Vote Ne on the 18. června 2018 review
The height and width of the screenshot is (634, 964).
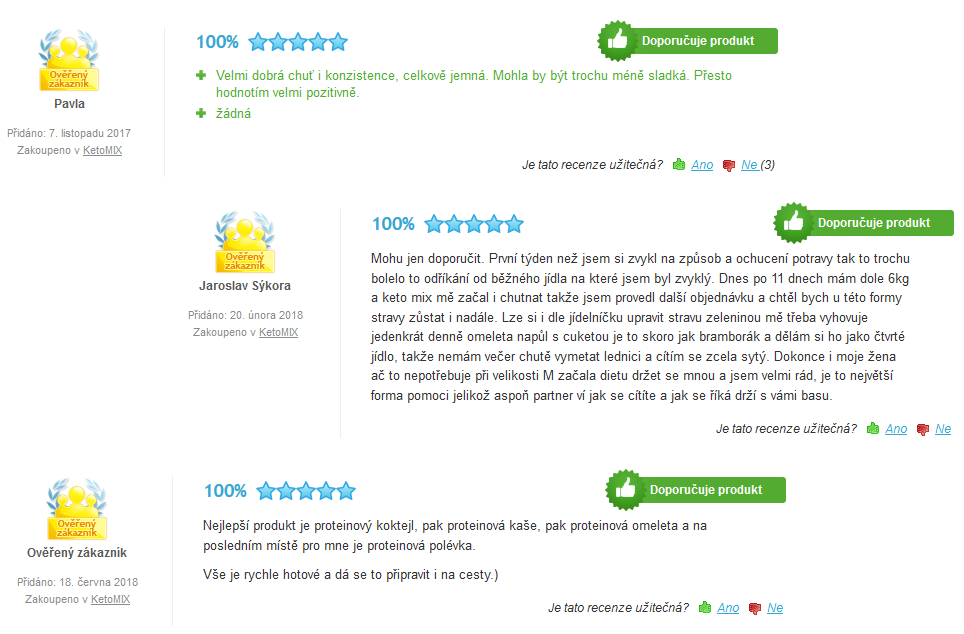pos(775,608)
